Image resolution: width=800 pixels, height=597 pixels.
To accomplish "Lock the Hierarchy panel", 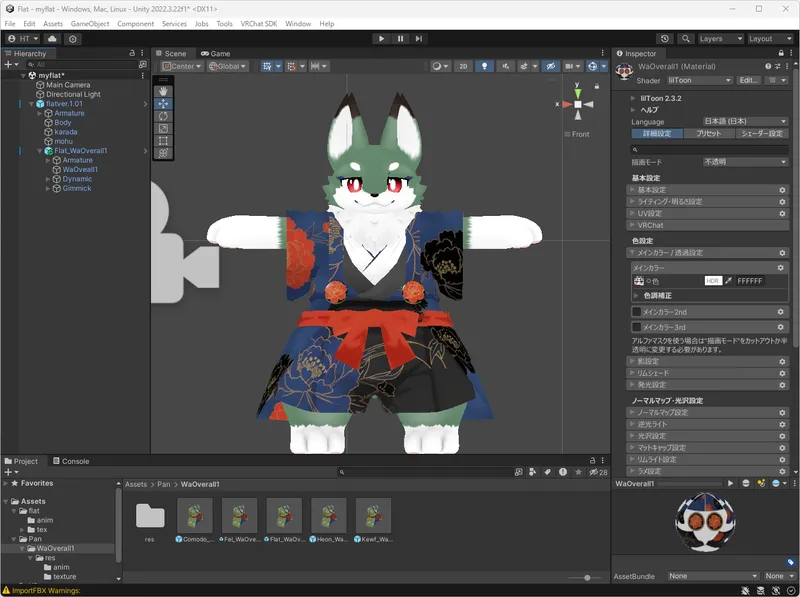I will point(132,53).
